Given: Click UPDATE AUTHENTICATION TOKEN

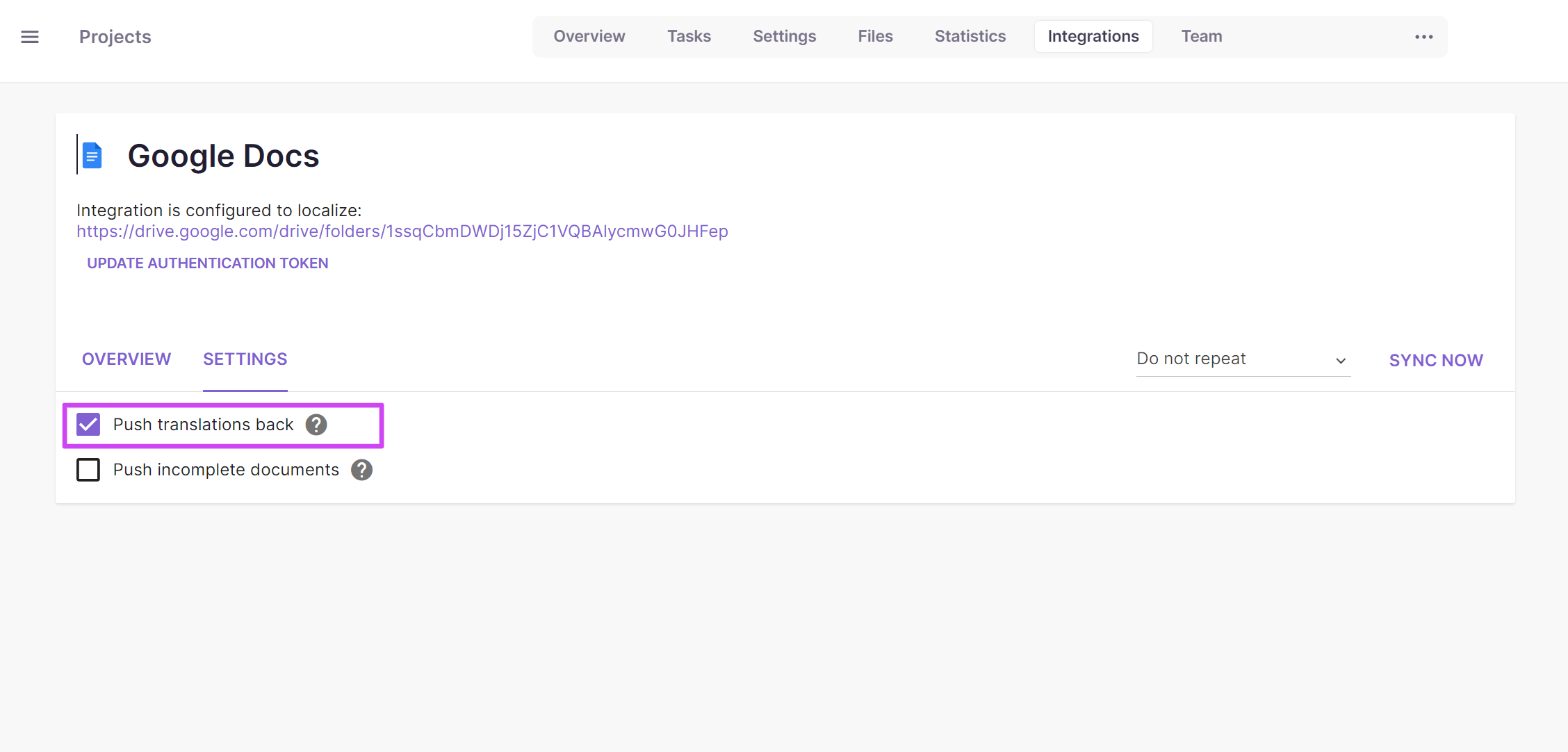Looking at the screenshot, I should (x=207, y=263).
